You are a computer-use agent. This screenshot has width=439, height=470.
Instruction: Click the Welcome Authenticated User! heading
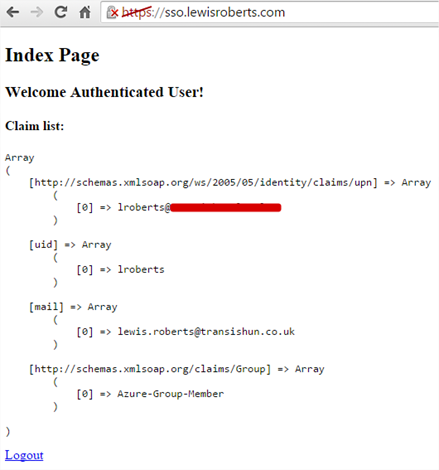pyautogui.click(x=104, y=92)
